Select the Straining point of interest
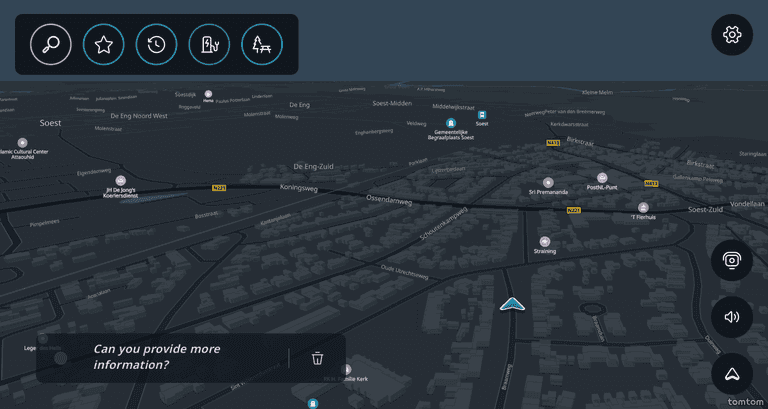 coord(544,241)
